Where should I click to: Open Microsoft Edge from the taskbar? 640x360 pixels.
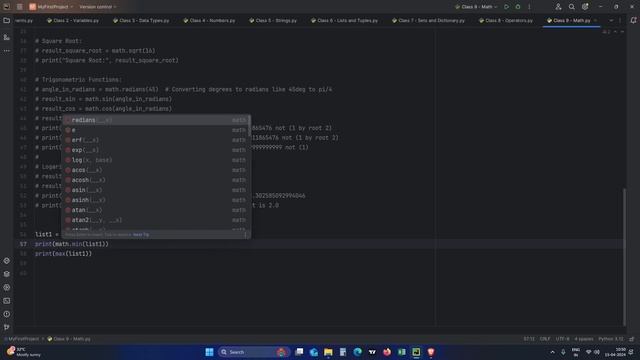[358, 352]
